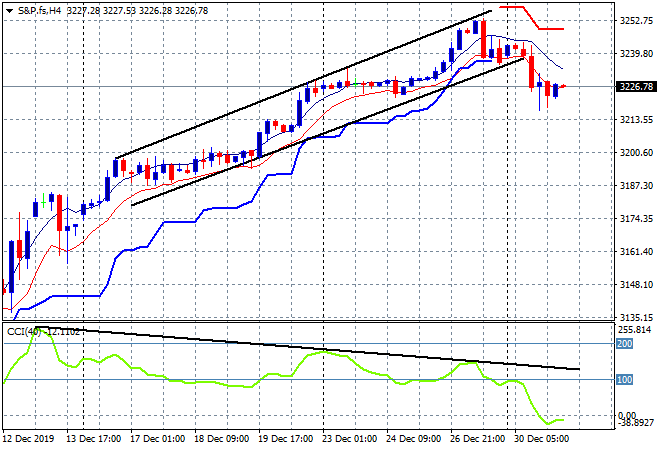Select the lower black channel trendline

(327, 132)
